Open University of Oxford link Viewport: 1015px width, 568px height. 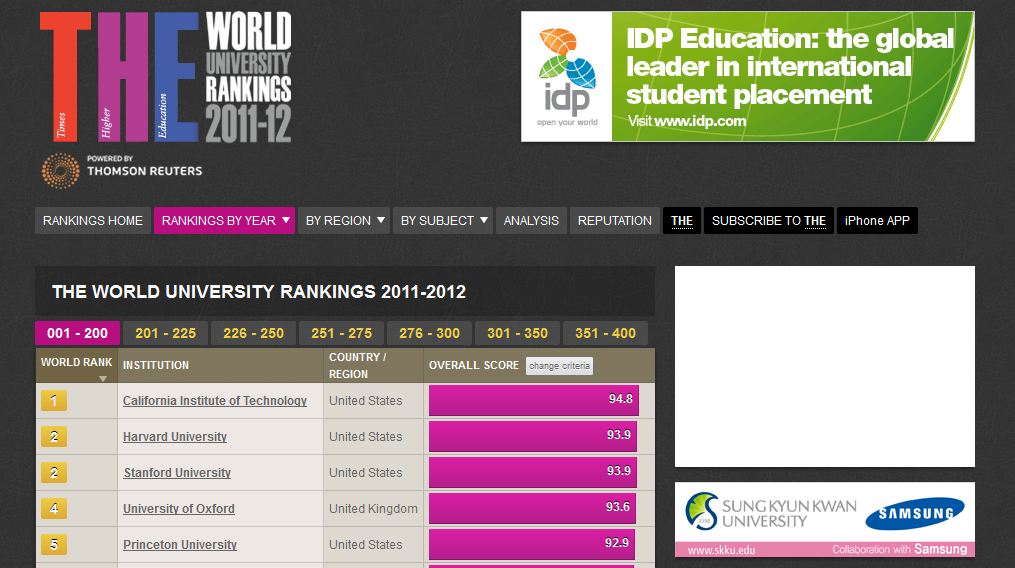[179, 509]
